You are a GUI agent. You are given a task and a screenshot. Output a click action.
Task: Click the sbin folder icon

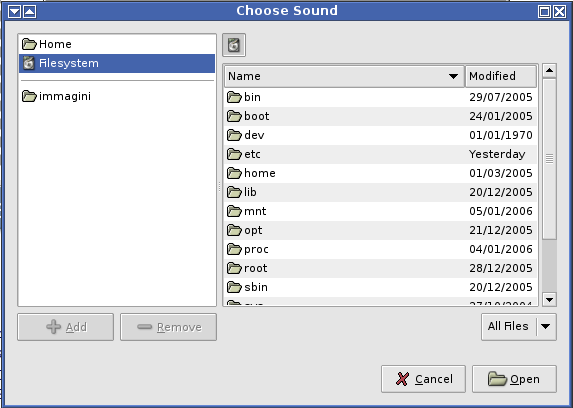234,287
